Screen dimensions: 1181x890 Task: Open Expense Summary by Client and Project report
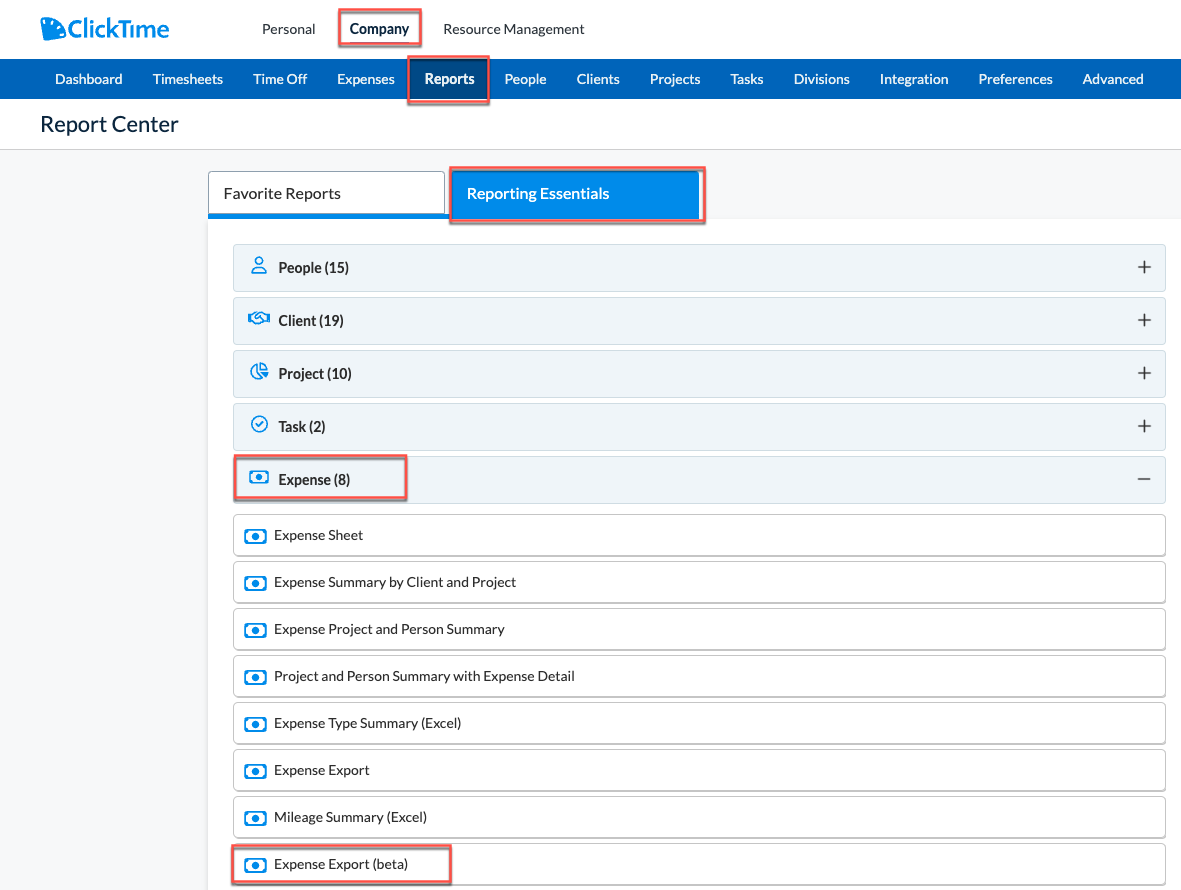[699, 583]
